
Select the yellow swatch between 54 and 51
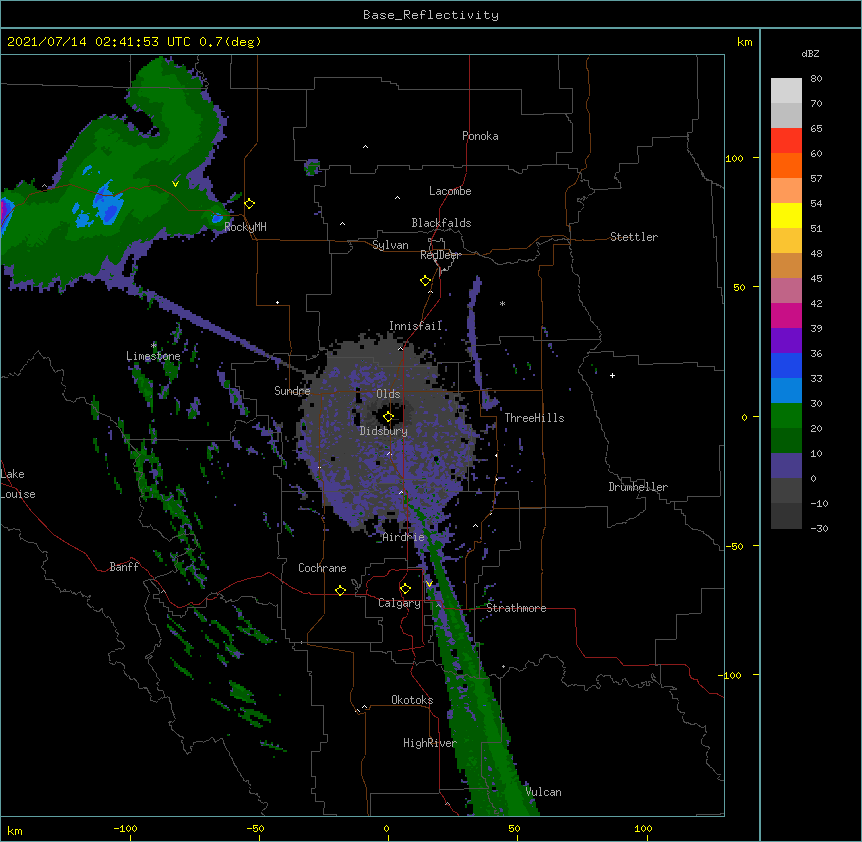786,215
